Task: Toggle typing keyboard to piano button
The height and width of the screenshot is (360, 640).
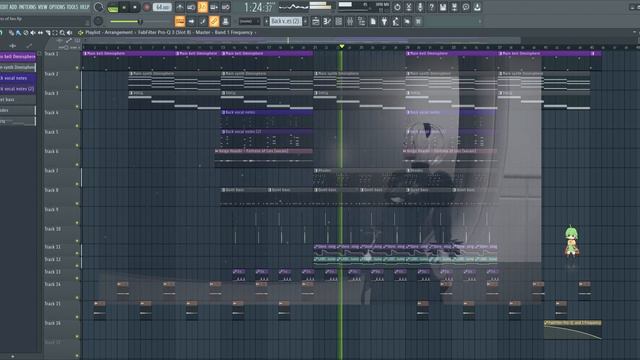Action: [180, 21]
